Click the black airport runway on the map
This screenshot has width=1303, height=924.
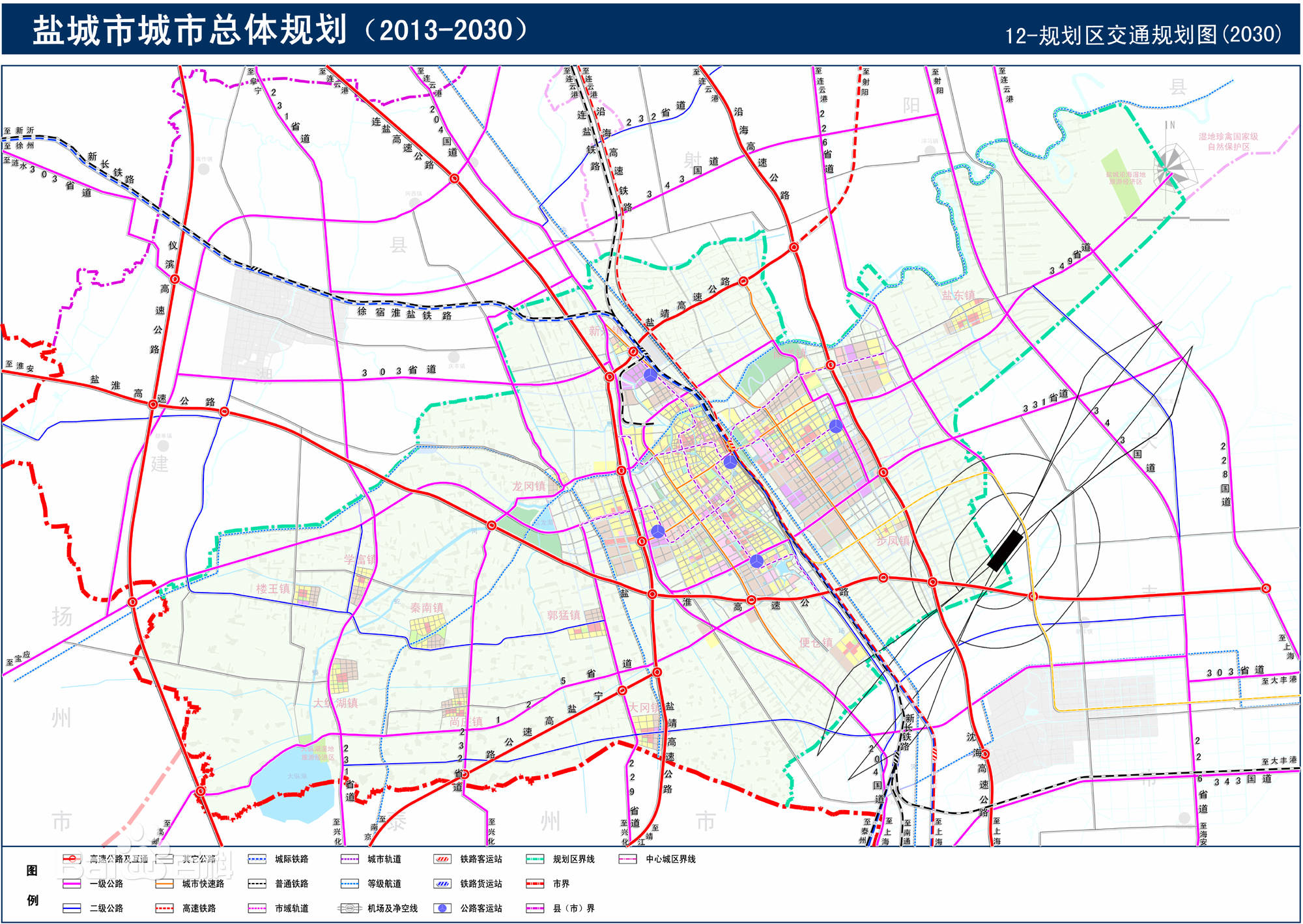1005,550
